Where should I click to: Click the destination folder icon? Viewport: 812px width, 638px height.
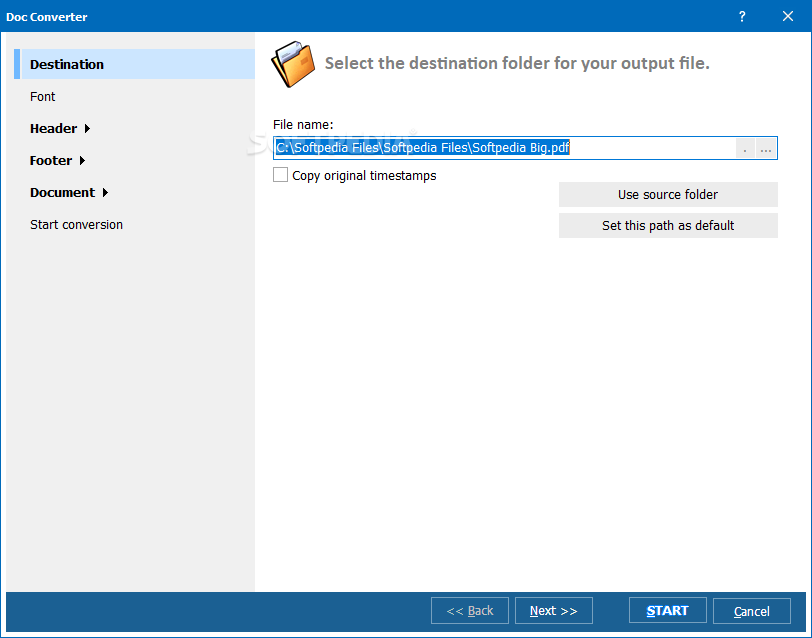click(x=293, y=64)
